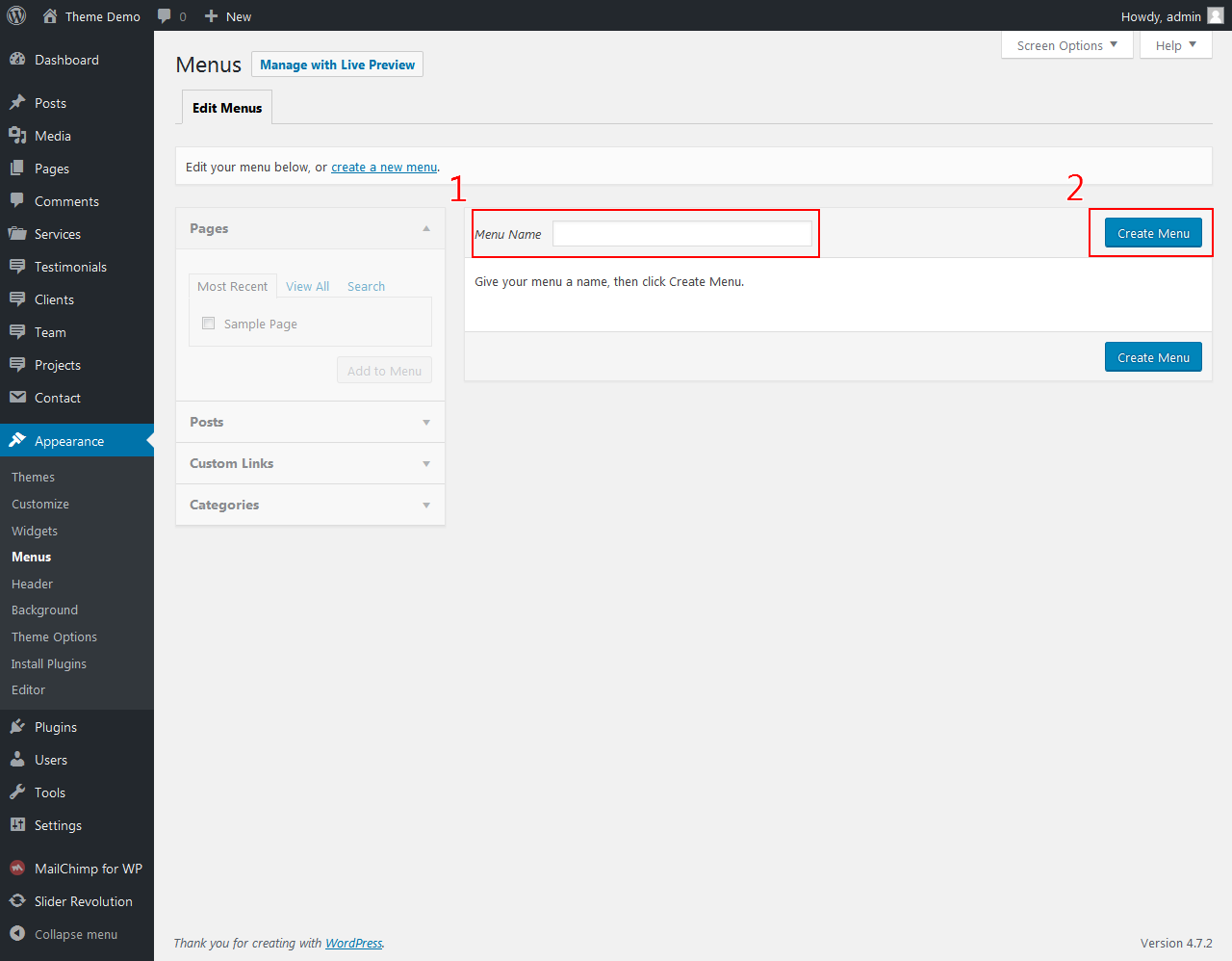
Task: Click the comments bubble icon in the top bar
Action: [165, 16]
